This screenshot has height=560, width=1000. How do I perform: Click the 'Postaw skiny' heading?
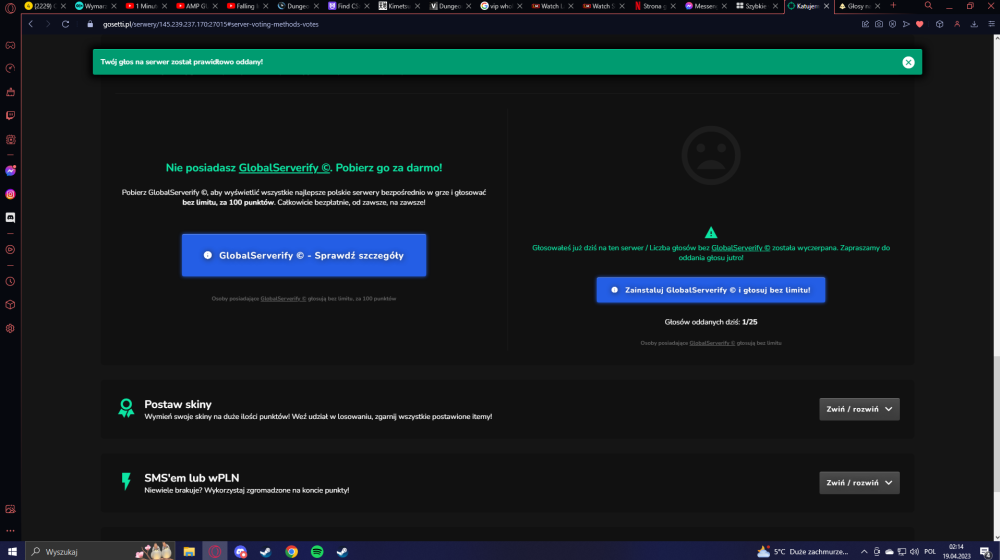pyautogui.click(x=178, y=404)
